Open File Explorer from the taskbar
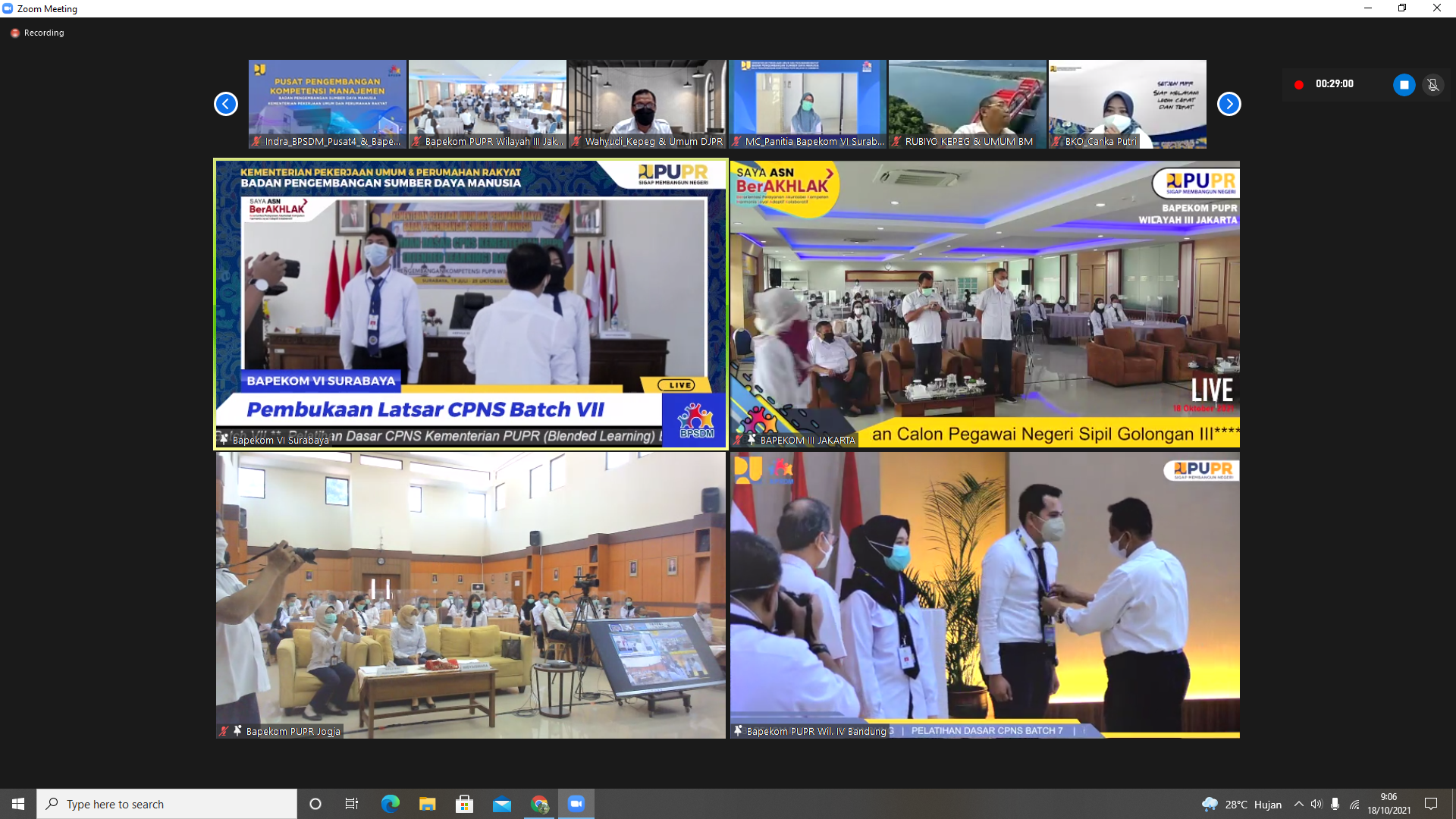The height and width of the screenshot is (819, 1456). click(x=428, y=804)
